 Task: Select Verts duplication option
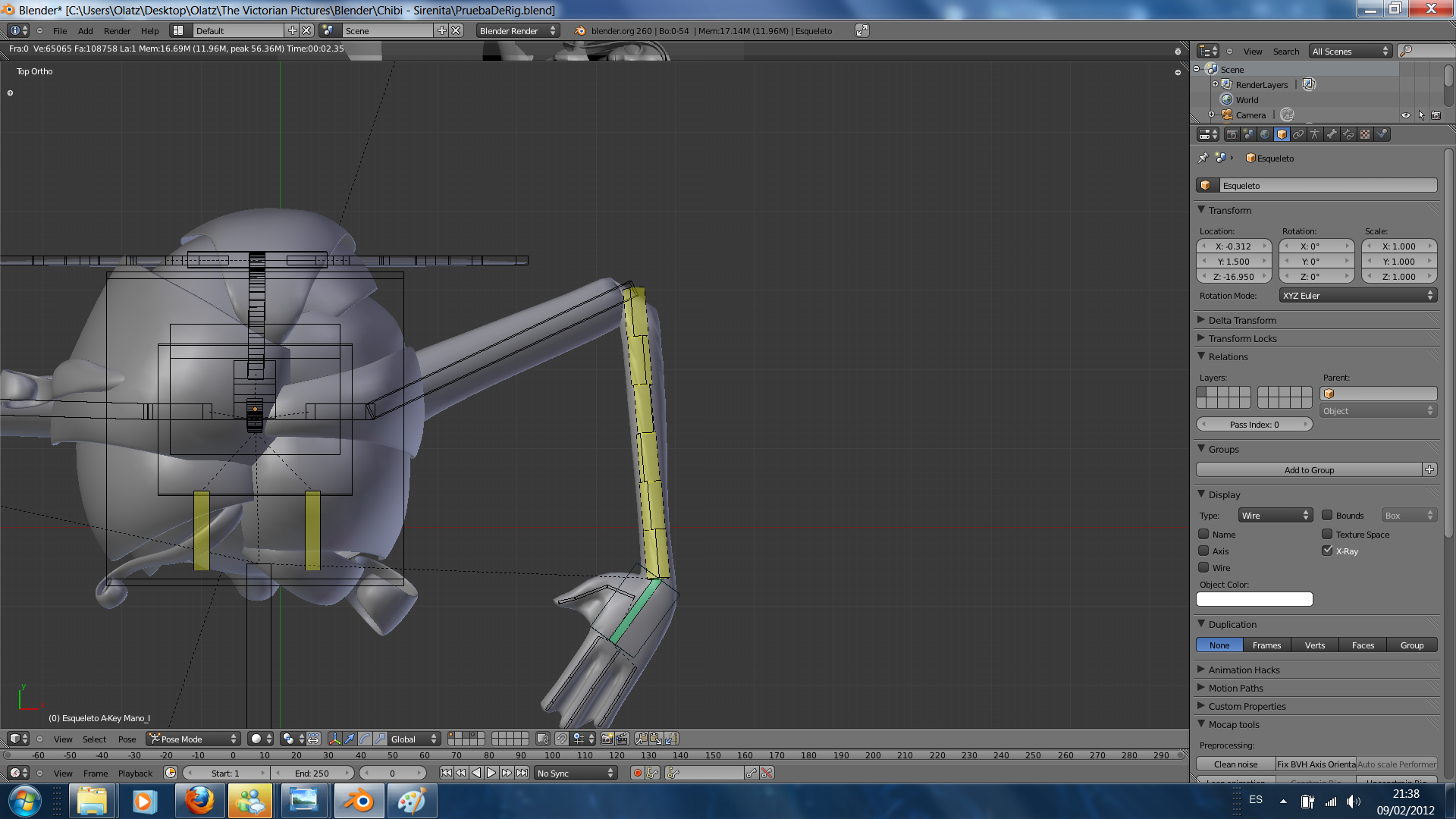(1315, 645)
